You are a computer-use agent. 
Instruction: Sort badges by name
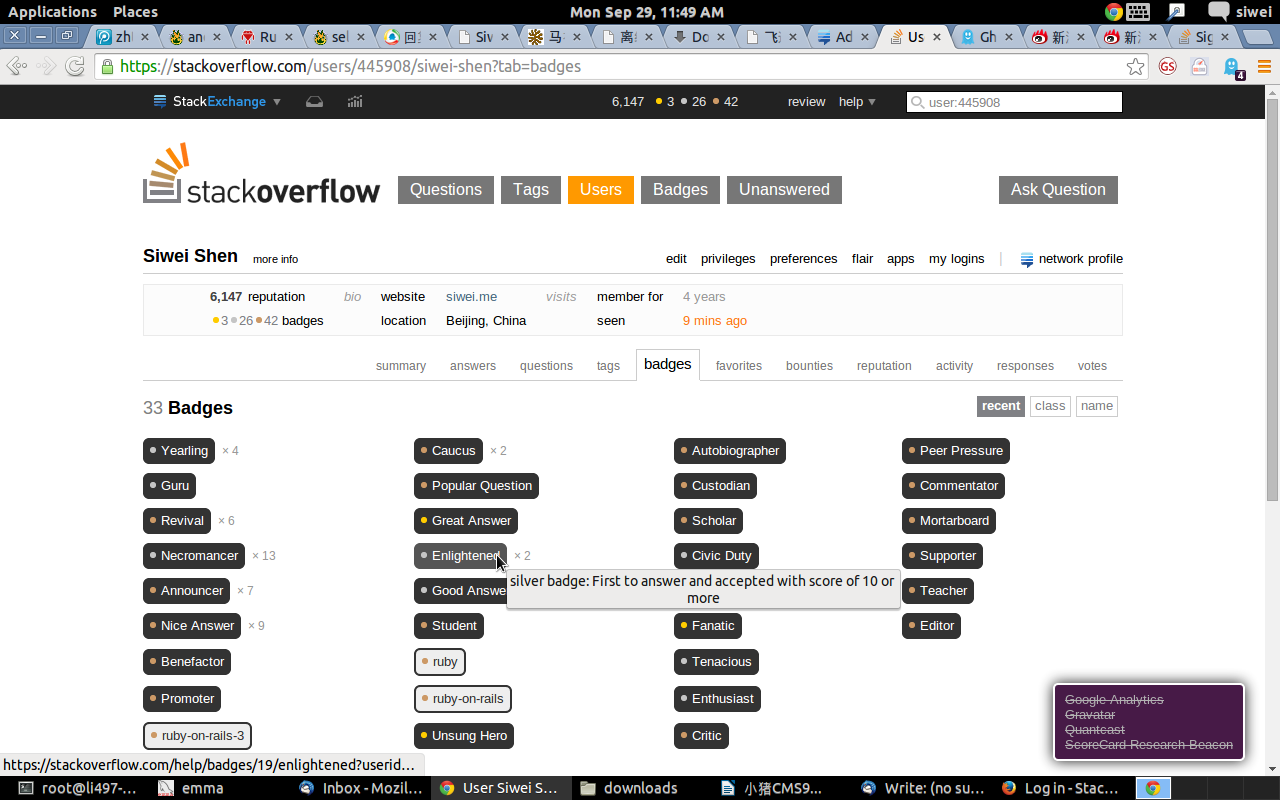tap(1096, 406)
